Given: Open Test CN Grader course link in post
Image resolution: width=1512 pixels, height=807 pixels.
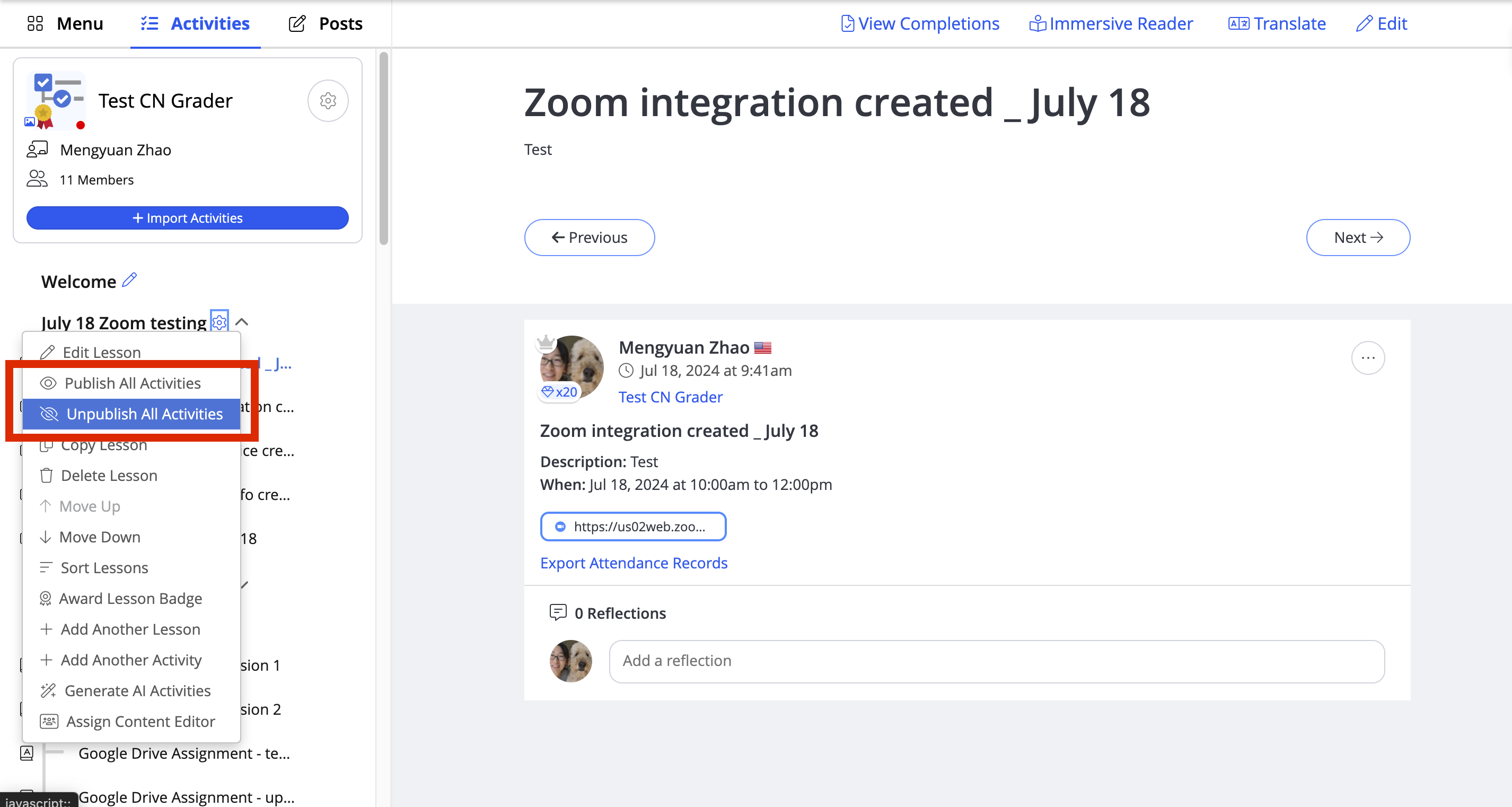Looking at the screenshot, I should point(670,397).
